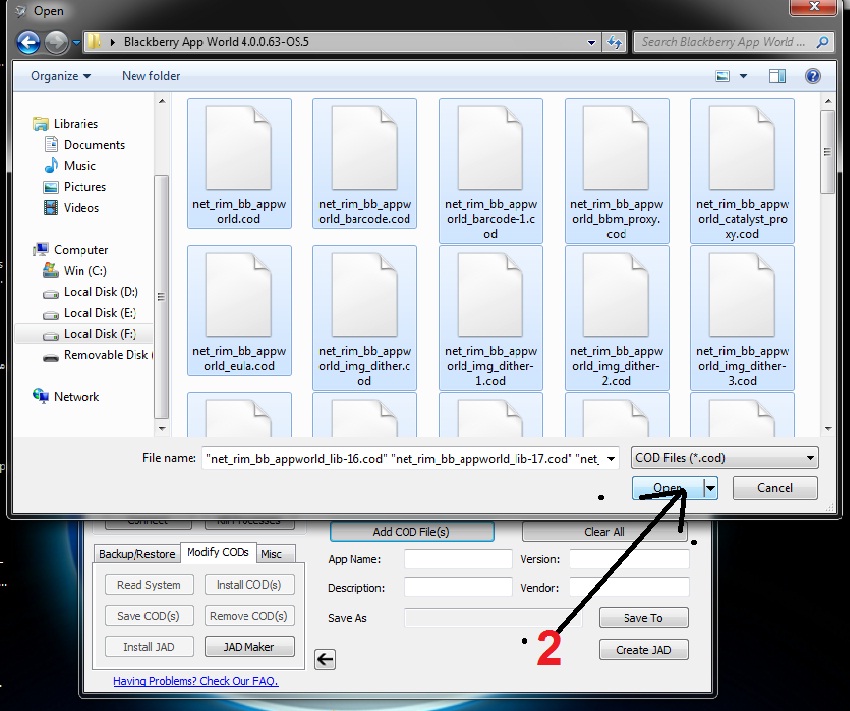Open Local Disk (D:)
Viewport: 850px width, 711px height.
pos(91,292)
